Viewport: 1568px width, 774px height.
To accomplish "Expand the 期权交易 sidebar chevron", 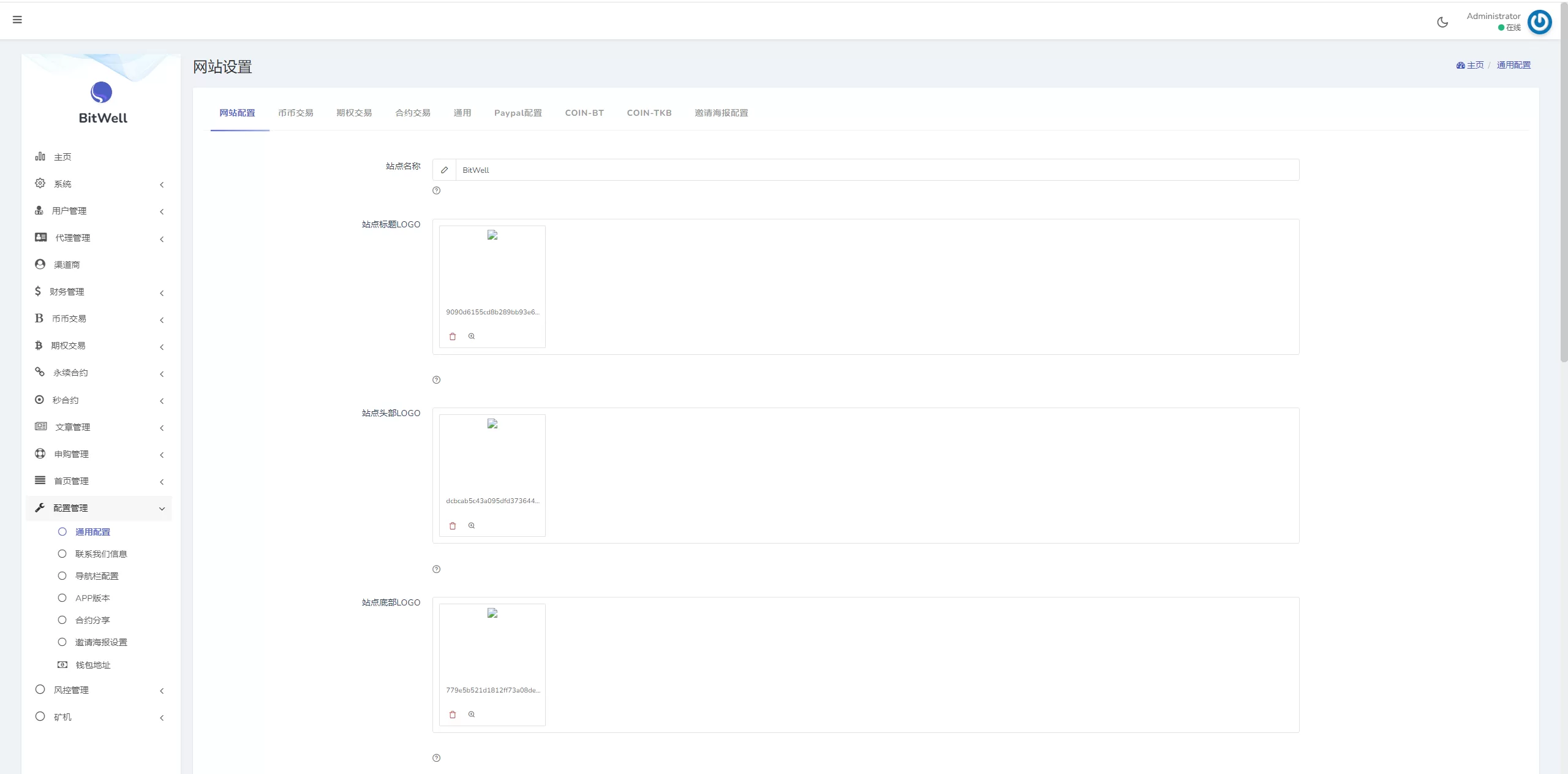I will [162, 347].
